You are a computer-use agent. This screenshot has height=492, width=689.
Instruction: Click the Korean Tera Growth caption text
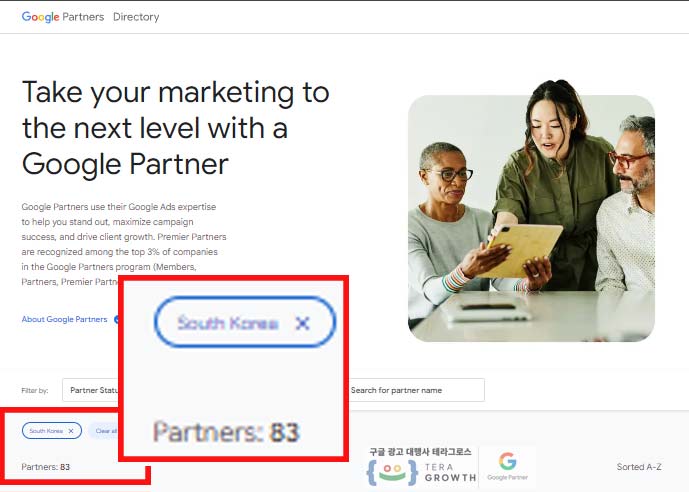[420, 452]
